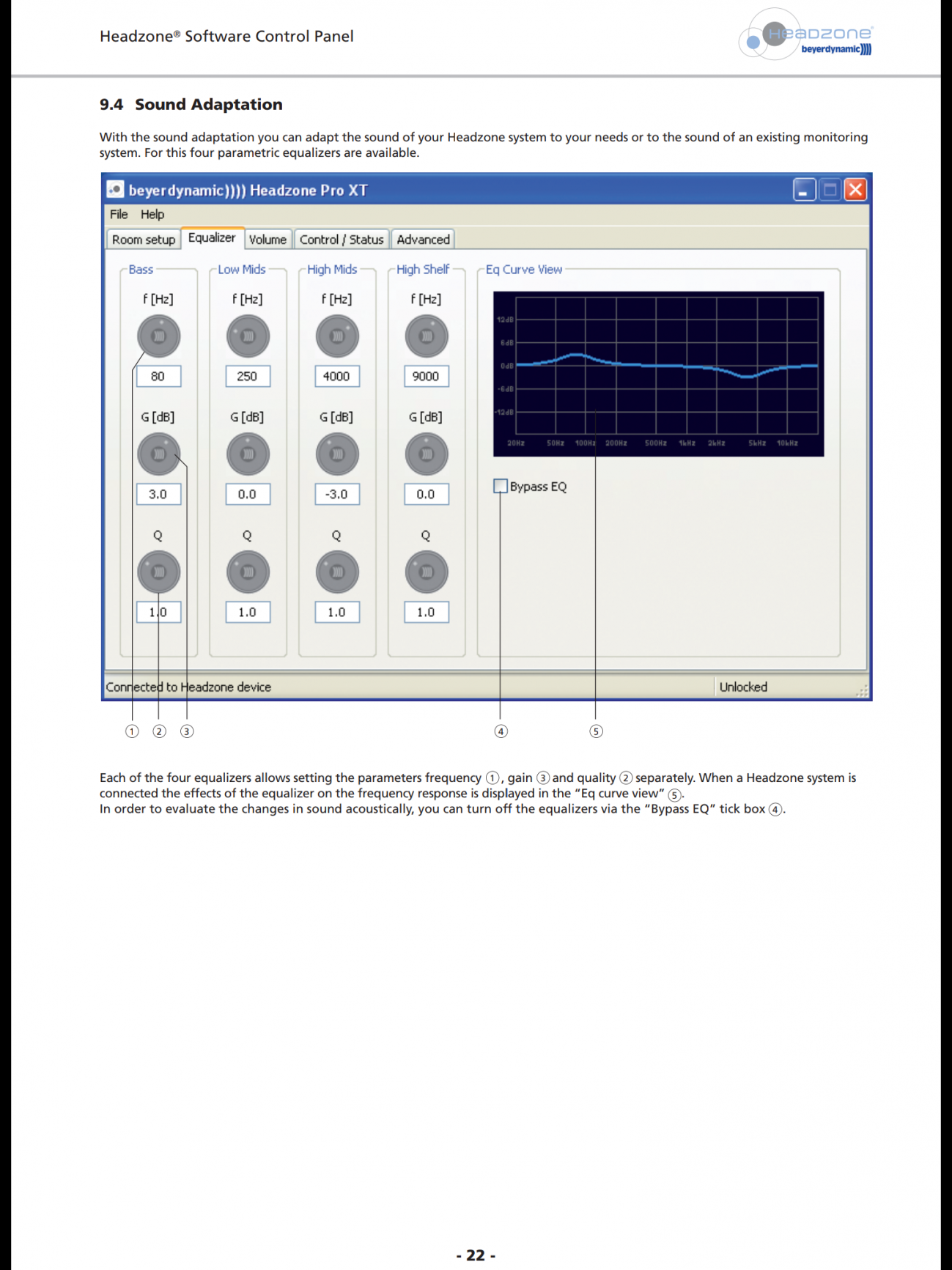Click the Eq Curve View graph

click(x=658, y=374)
